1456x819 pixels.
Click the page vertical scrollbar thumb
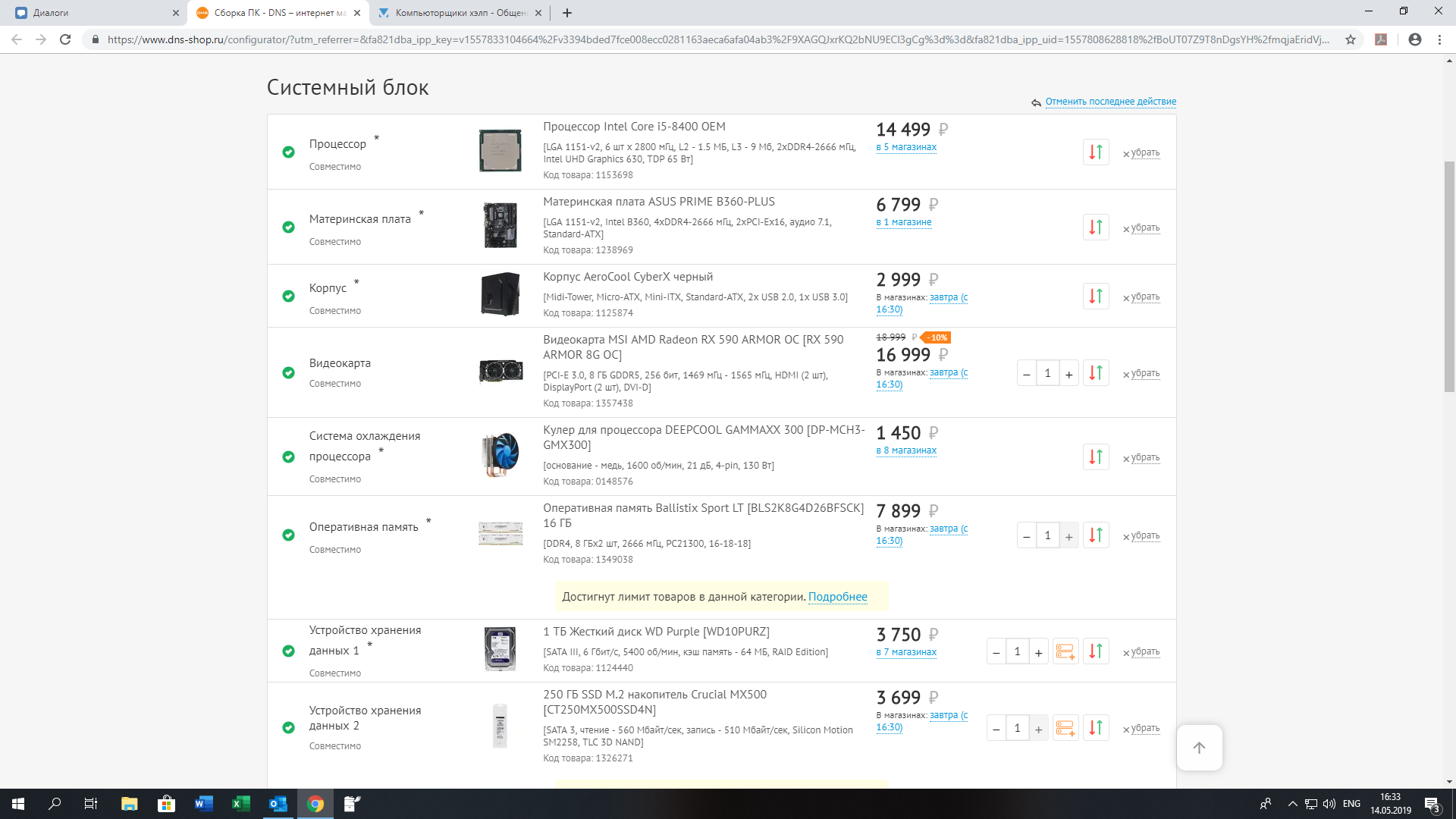tap(1449, 276)
